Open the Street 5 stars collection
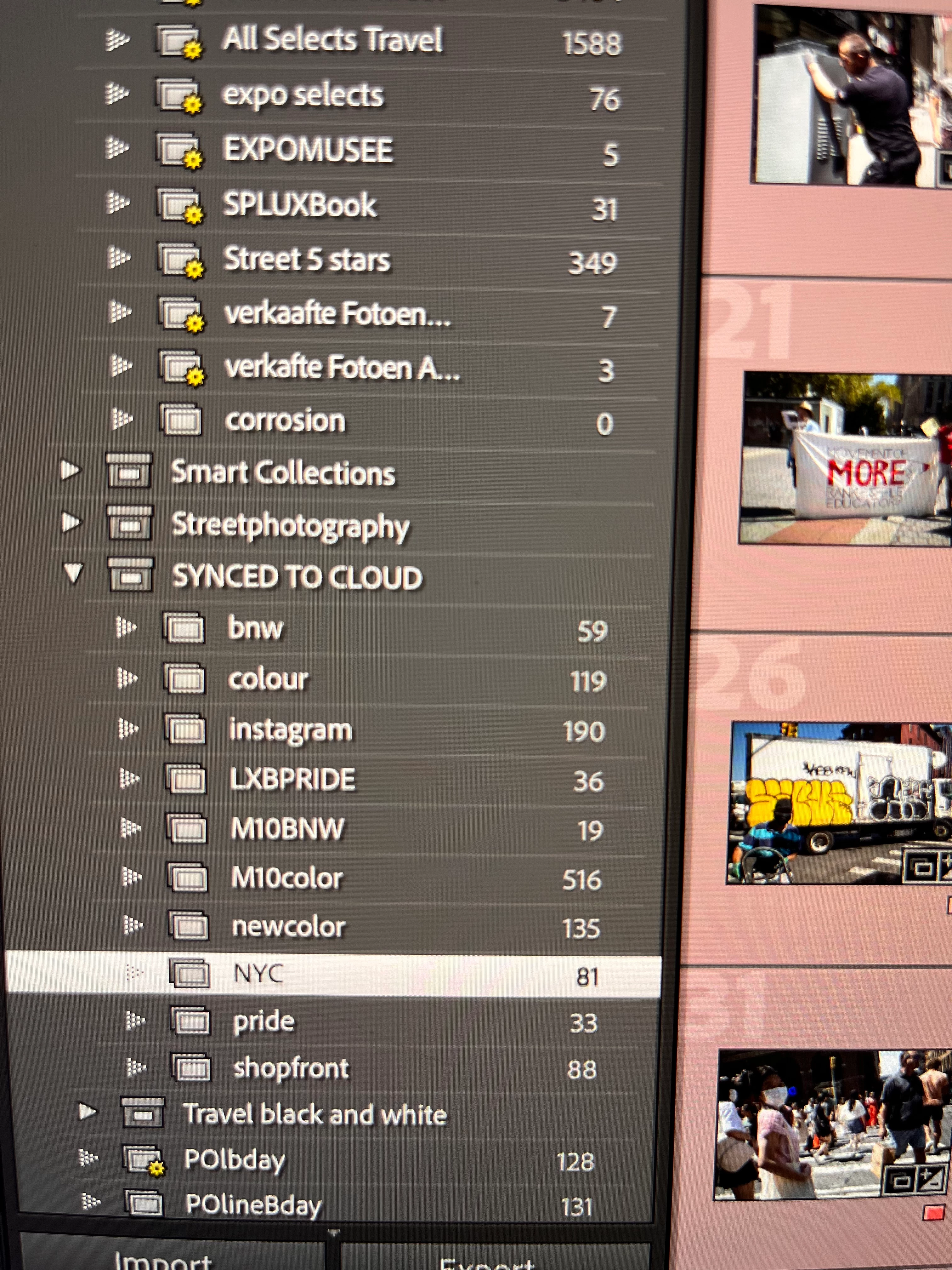The image size is (952, 1270). tap(306, 260)
